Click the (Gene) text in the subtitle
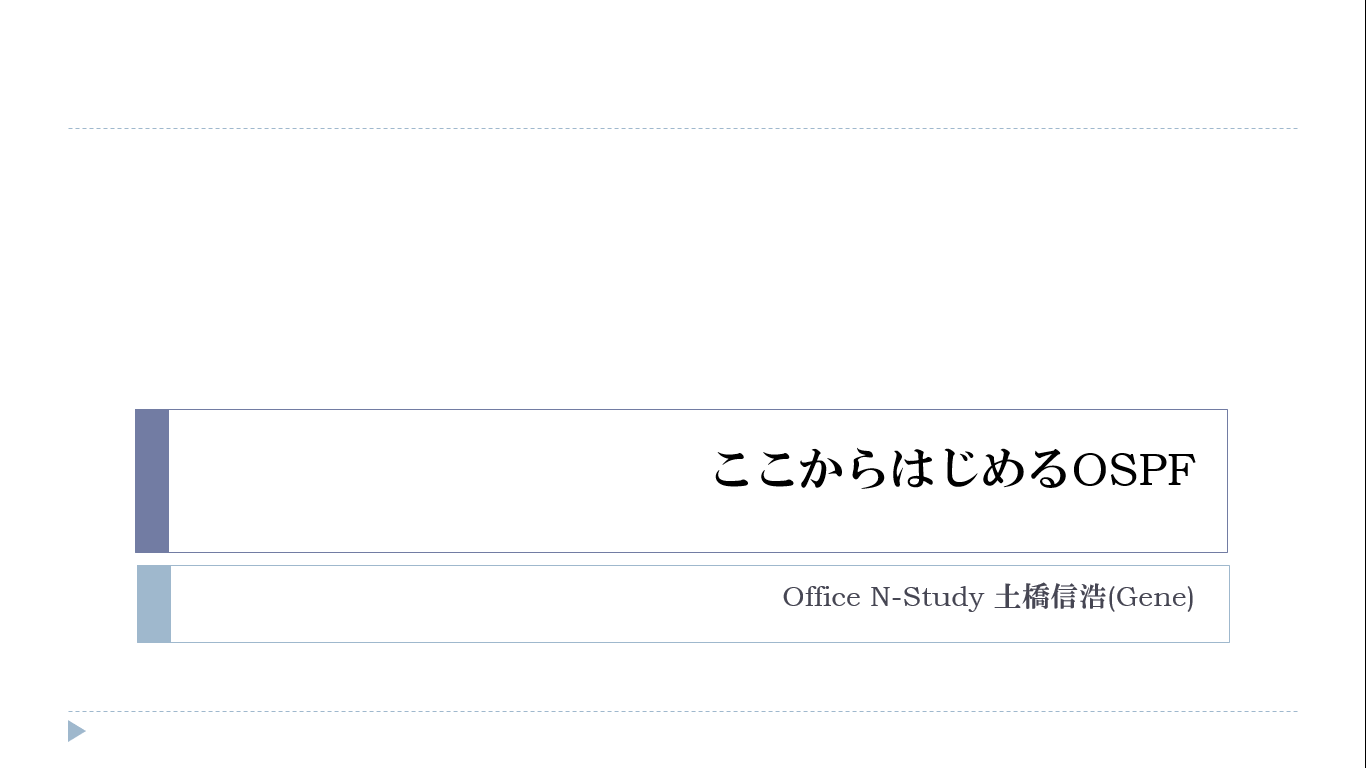This screenshot has width=1366, height=768. [x=1150, y=598]
